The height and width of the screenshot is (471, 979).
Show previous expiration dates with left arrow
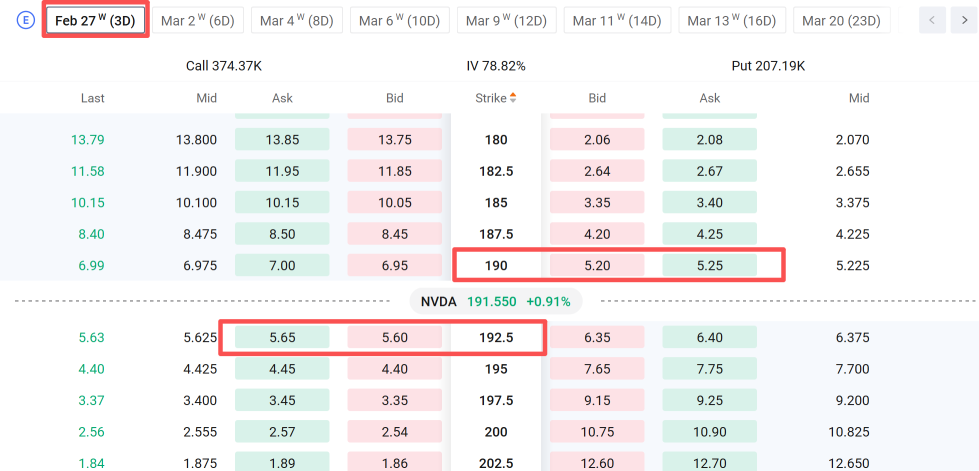tap(932, 20)
